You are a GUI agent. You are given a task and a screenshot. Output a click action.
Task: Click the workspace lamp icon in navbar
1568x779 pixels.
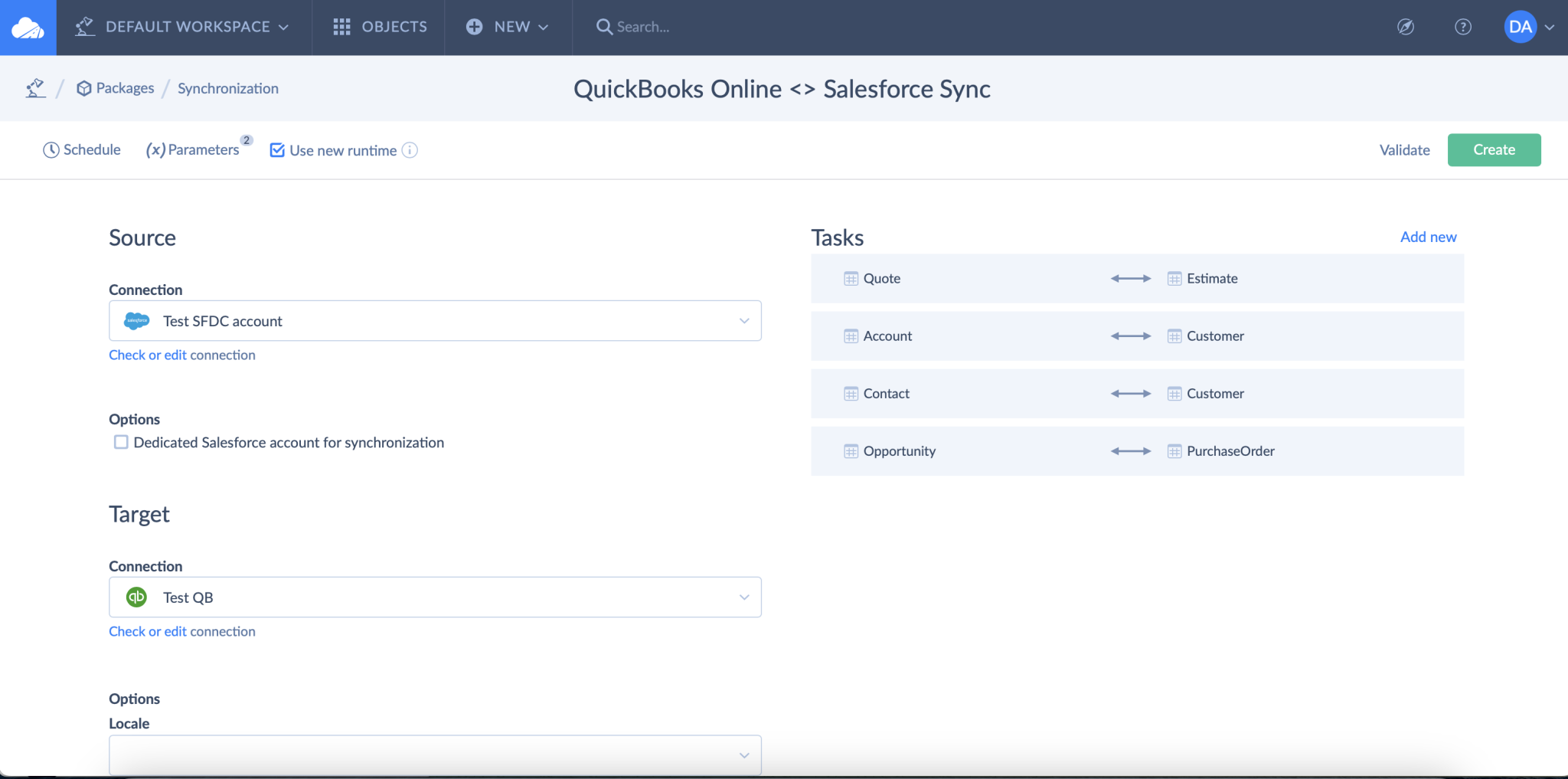click(85, 27)
